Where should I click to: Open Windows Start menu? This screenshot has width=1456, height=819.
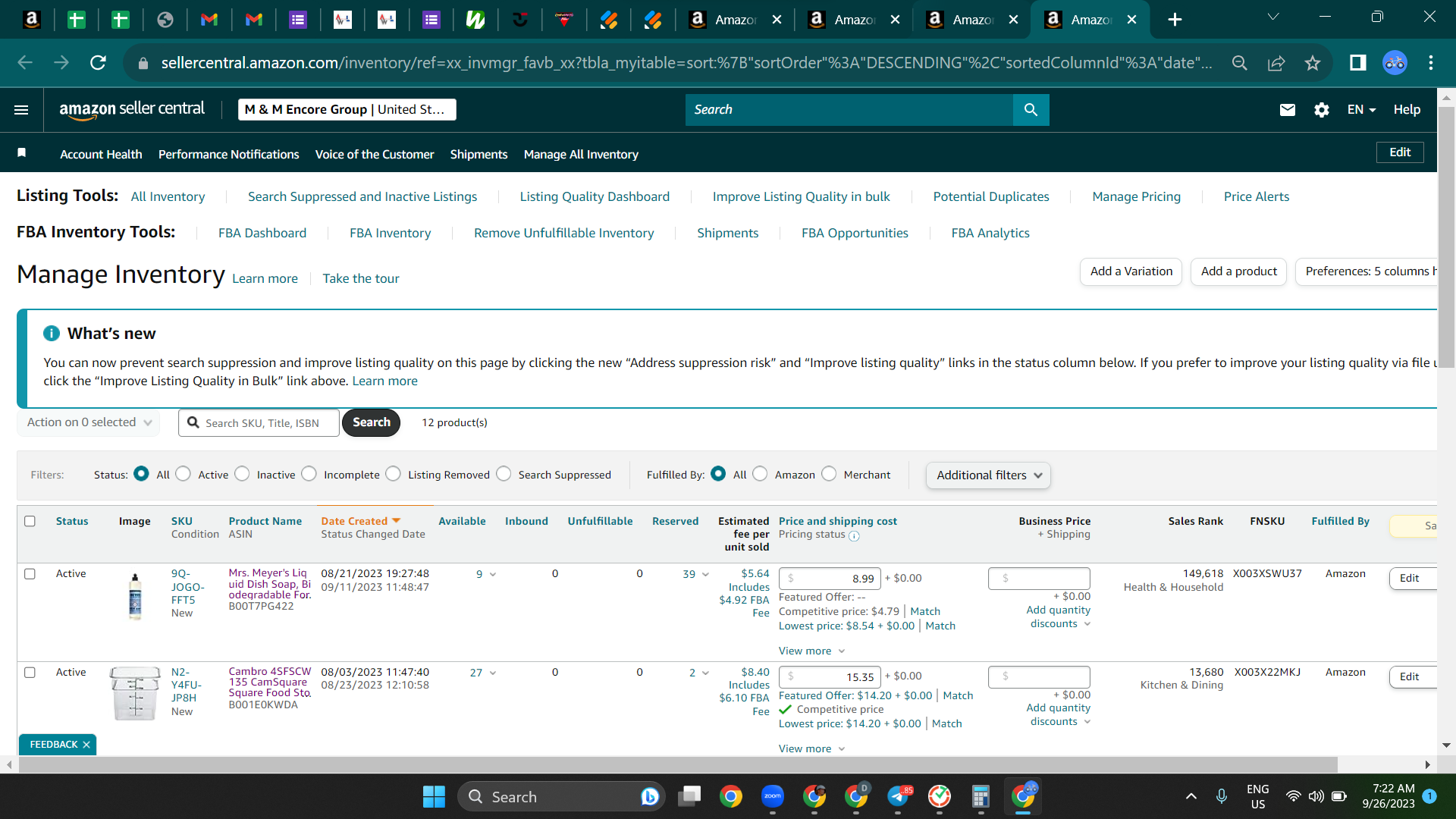tap(434, 797)
